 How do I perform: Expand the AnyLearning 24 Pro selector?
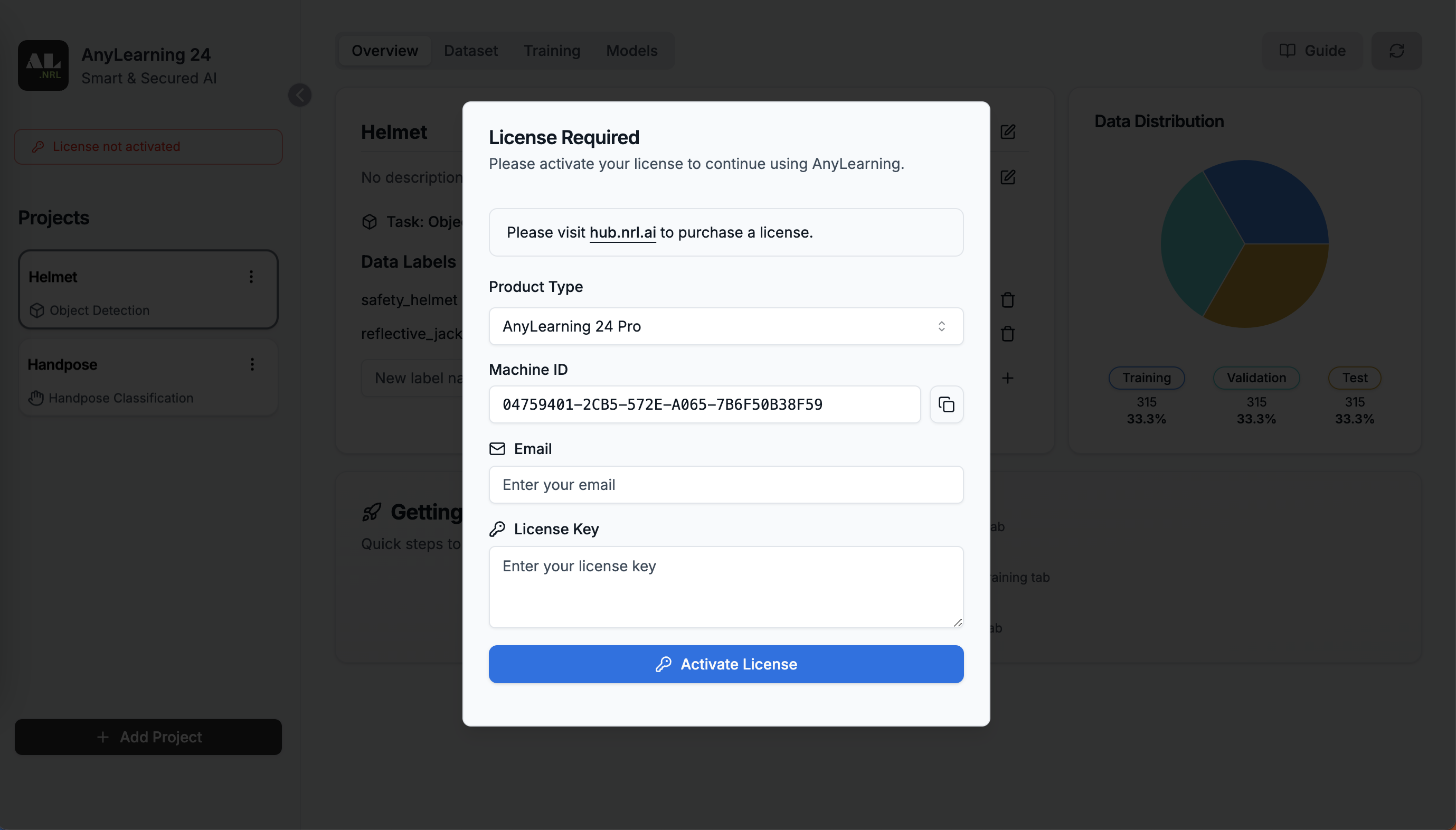coord(941,326)
